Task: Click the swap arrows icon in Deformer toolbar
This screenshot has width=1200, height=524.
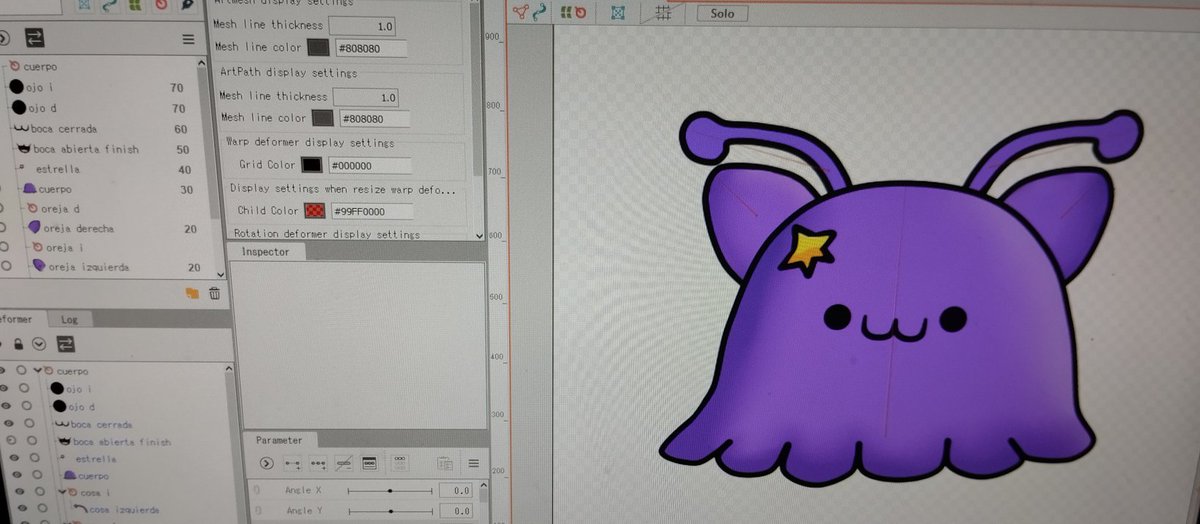Action: point(66,344)
